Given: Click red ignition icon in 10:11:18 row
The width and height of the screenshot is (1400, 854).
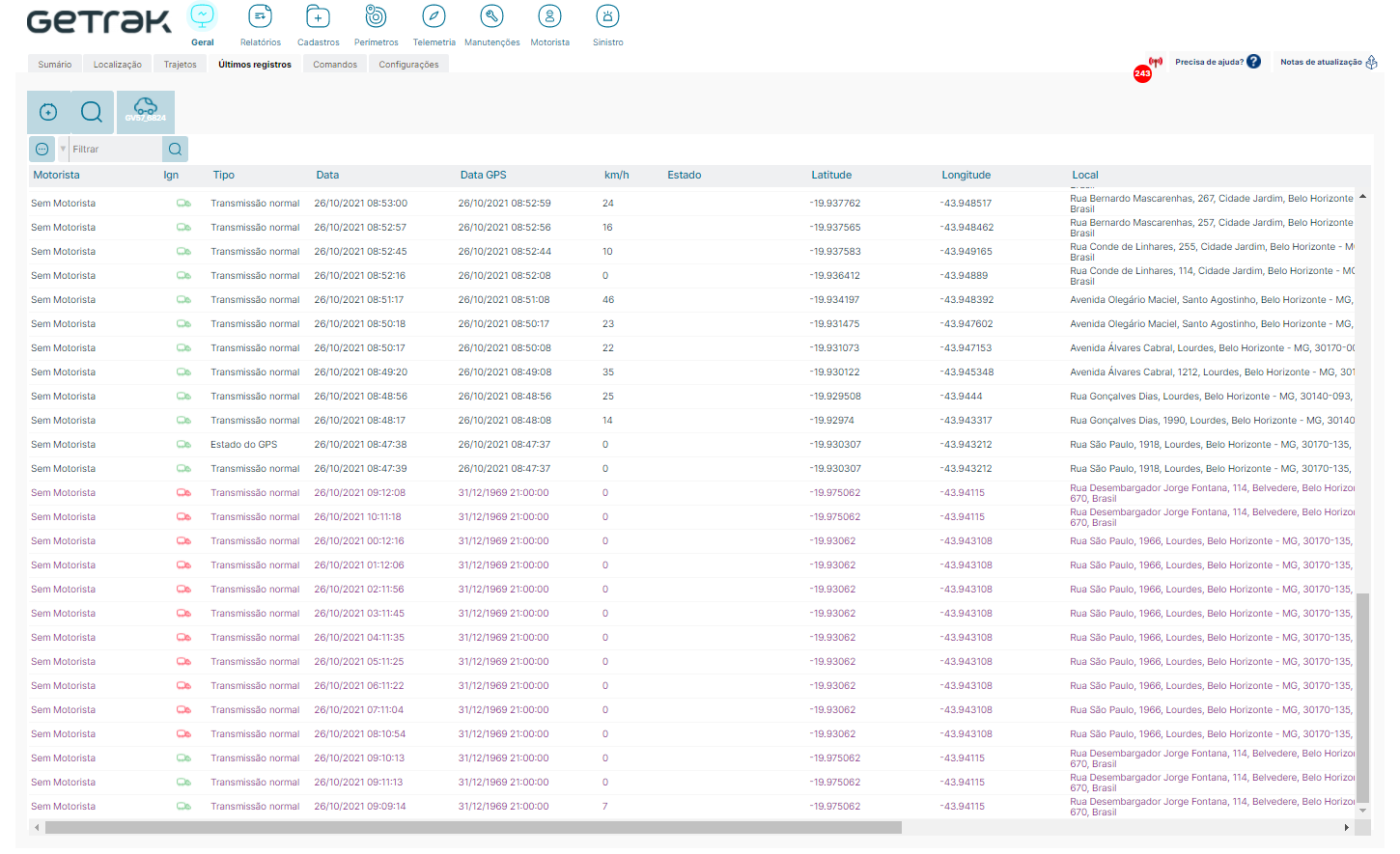Looking at the screenshot, I should pyautogui.click(x=183, y=517).
